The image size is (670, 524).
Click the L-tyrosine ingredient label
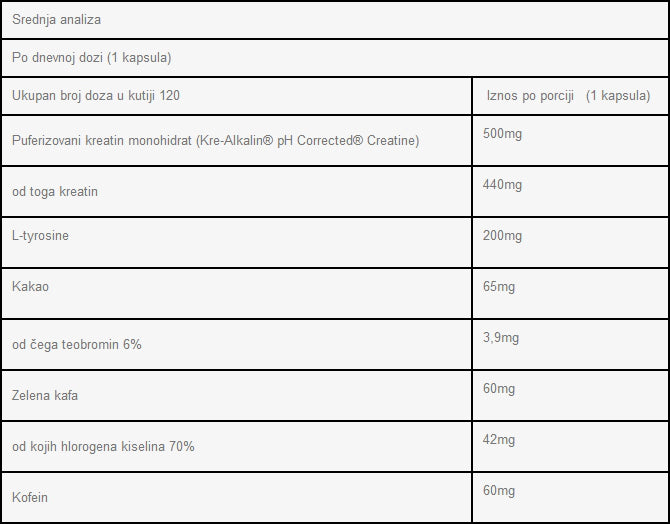pos(41,235)
